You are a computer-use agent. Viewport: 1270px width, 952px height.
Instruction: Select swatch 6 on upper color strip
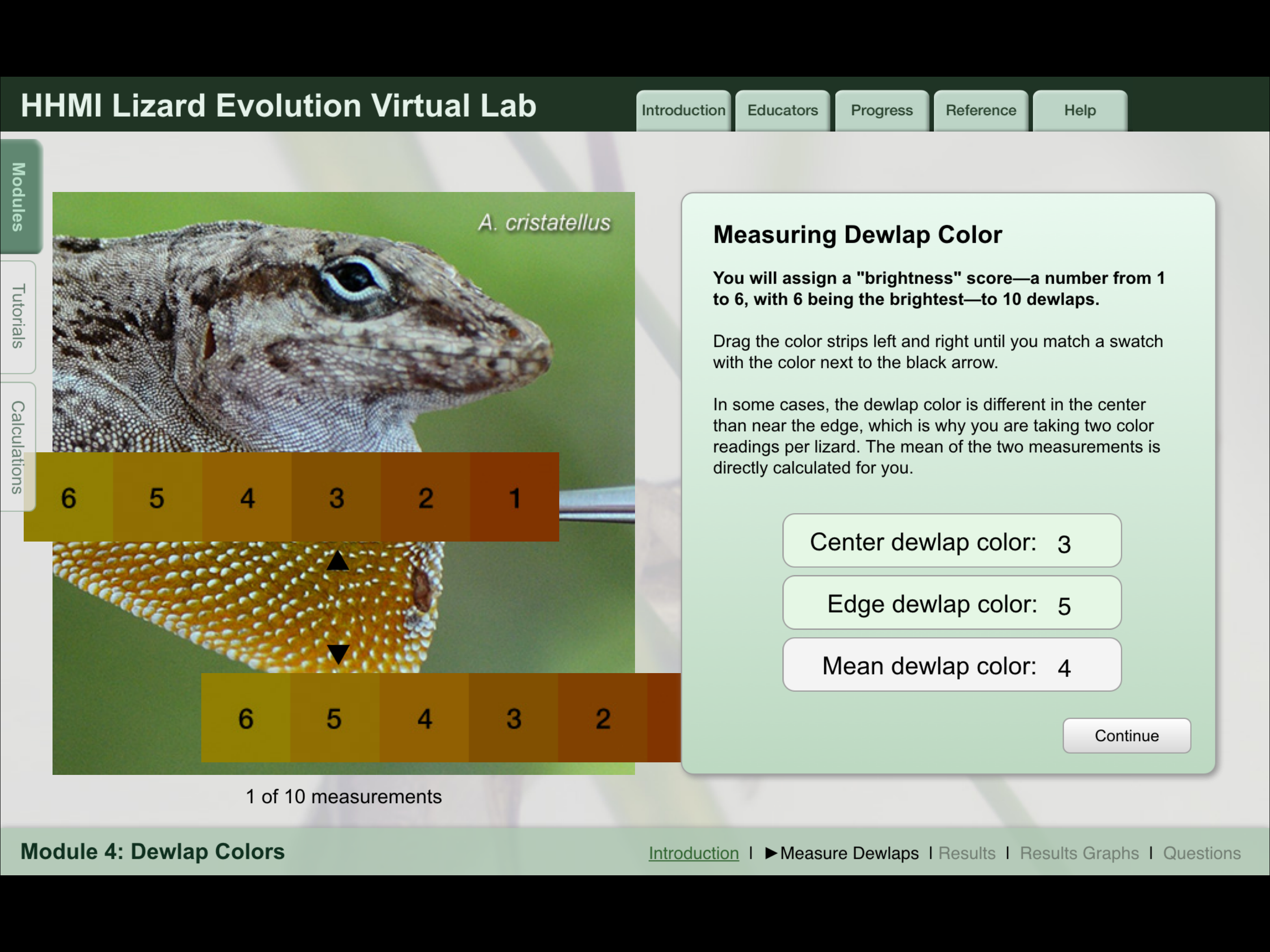point(68,497)
